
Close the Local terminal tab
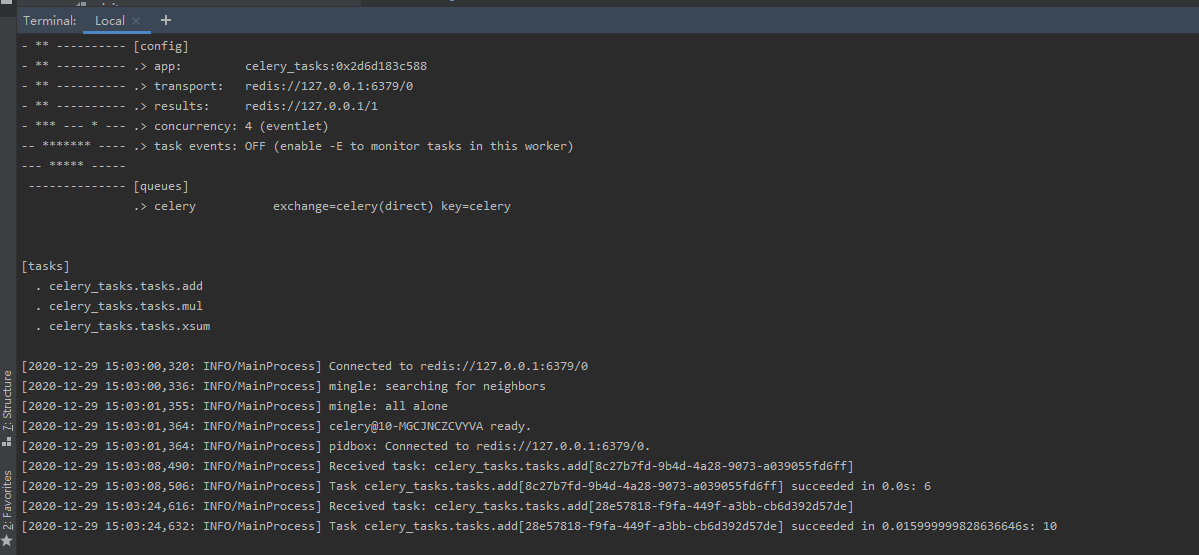click(x=136, y=21)
